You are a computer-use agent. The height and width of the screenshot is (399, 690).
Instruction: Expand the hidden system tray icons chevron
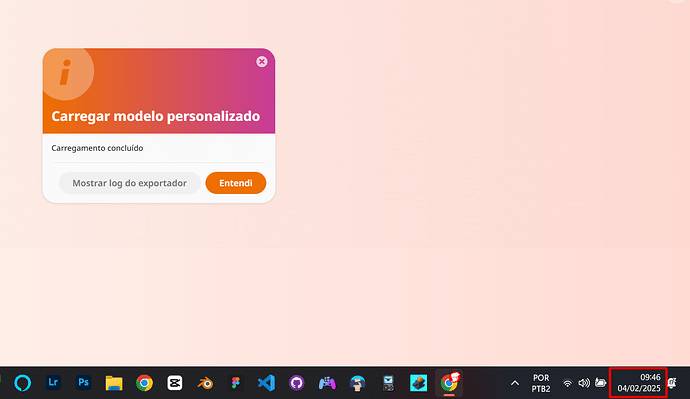click(x=514, y=383)
